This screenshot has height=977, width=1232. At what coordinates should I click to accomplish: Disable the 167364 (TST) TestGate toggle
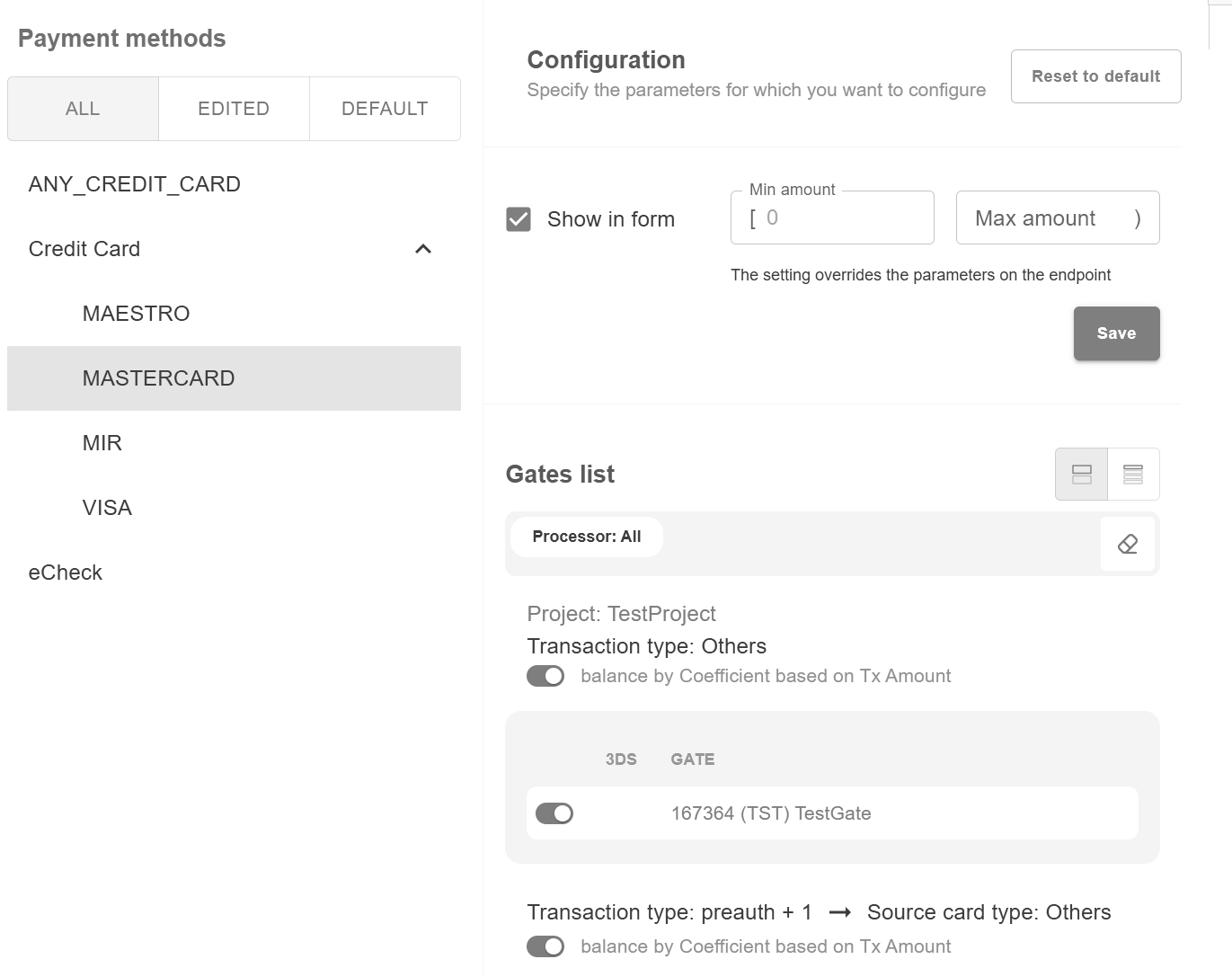(x=554, y=813)
